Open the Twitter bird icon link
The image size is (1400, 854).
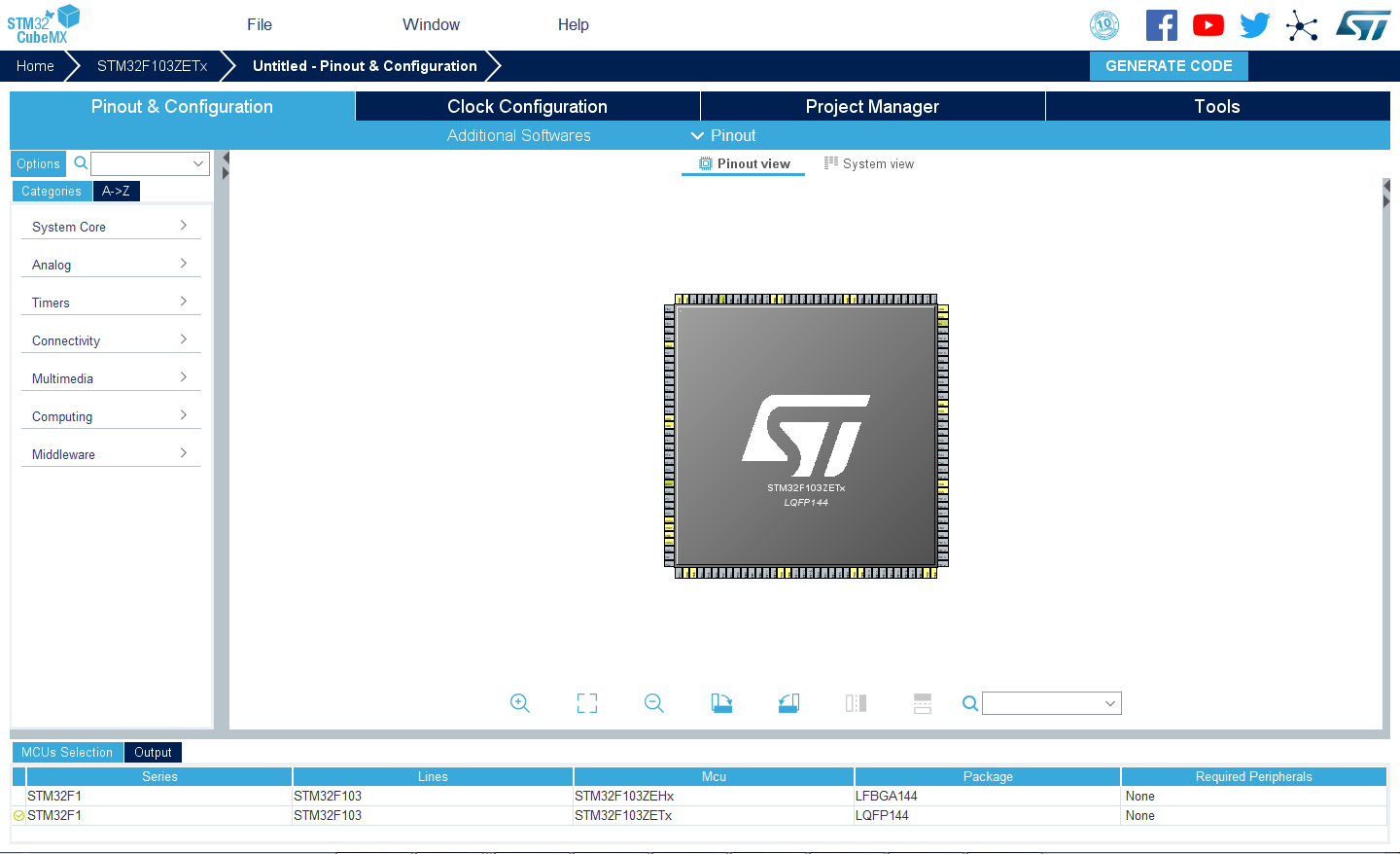1255,25
